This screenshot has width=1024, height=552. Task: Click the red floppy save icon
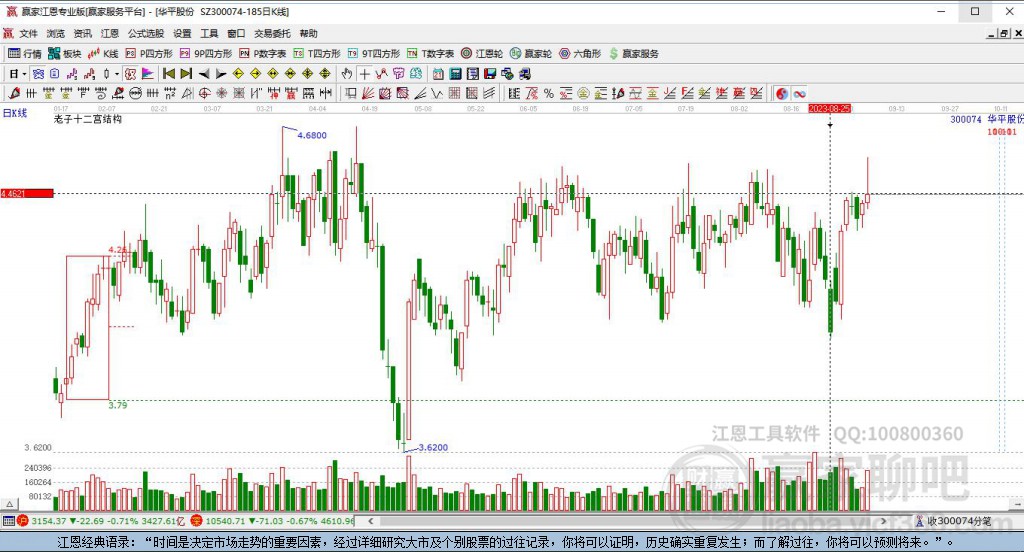coord(490,74)
